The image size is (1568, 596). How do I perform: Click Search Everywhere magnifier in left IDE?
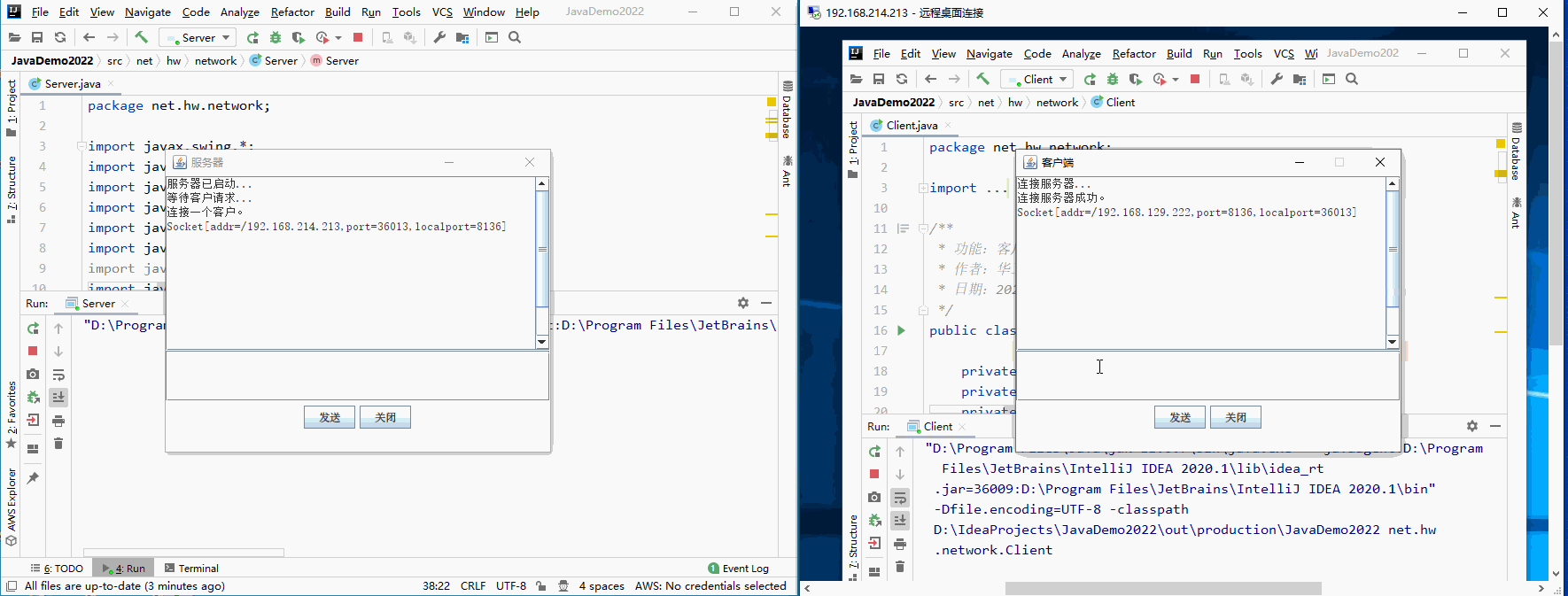[x=515, y=37]
